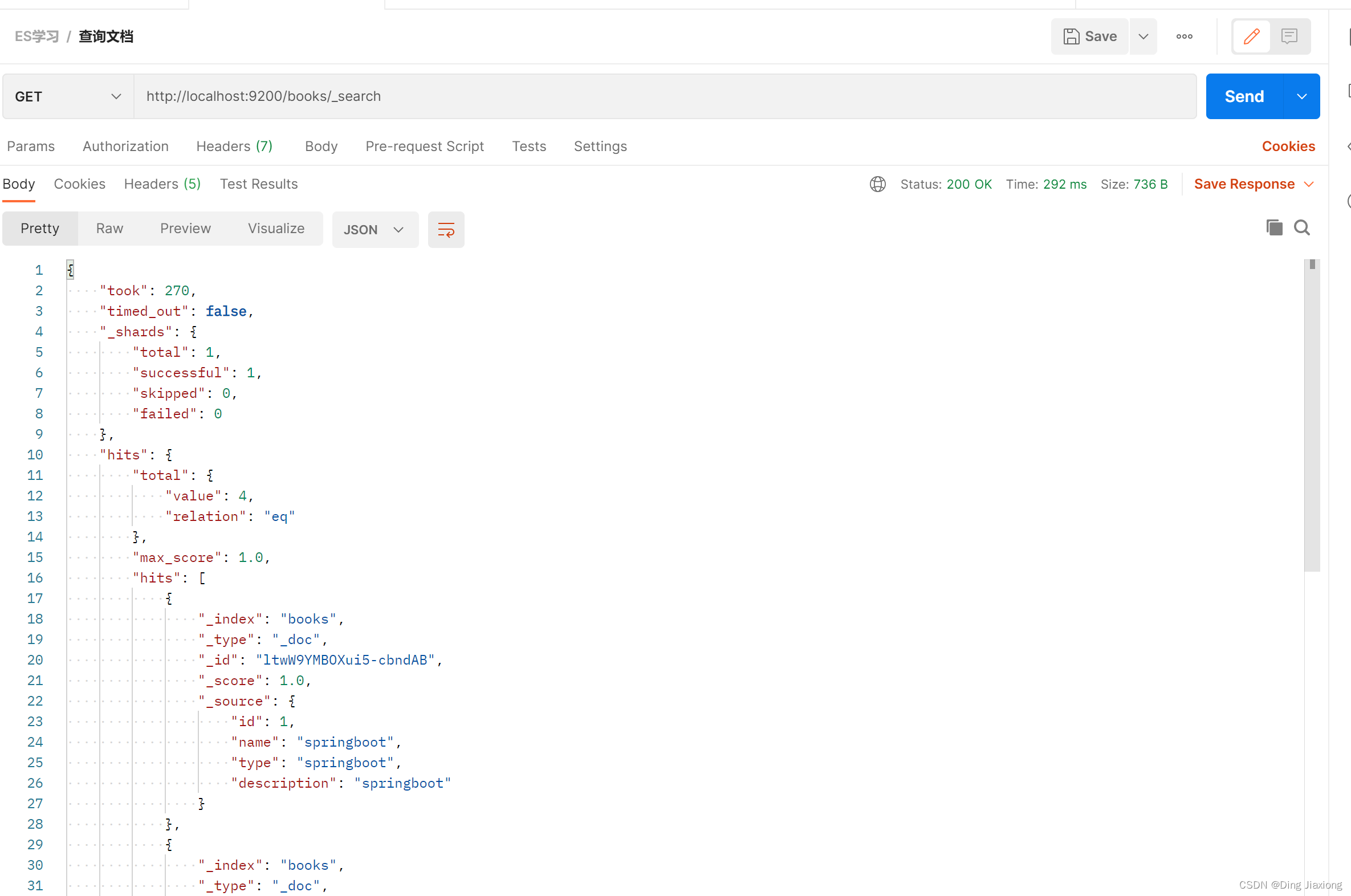Click Save Response
The image size is (1351, 896).
[x=1244, y=184]
